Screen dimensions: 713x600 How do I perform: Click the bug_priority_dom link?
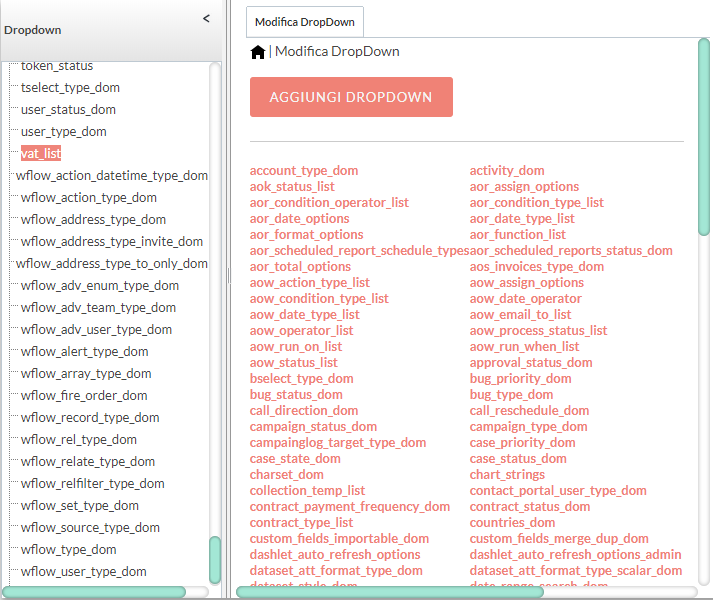520,379
